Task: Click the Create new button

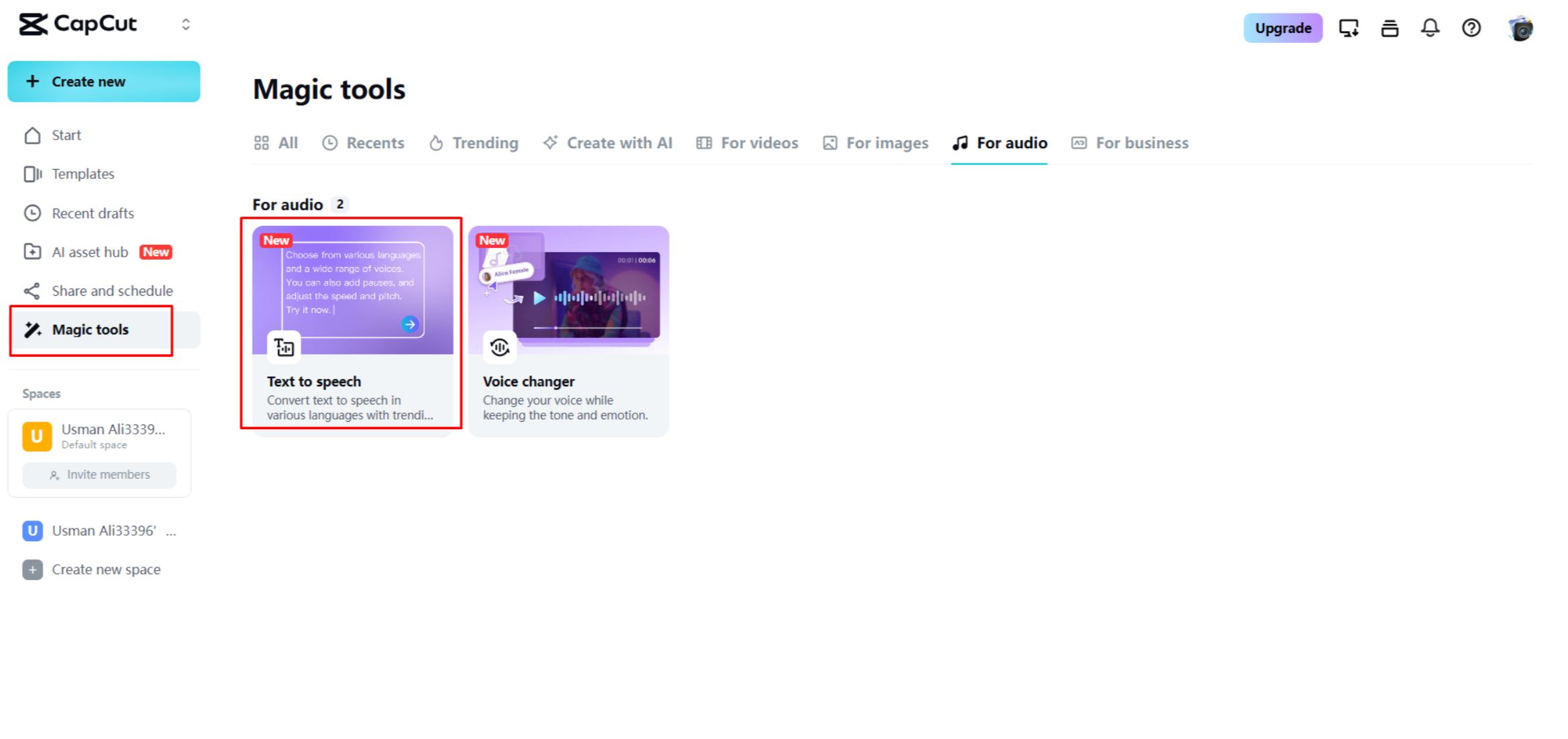Action: [104, 82]
